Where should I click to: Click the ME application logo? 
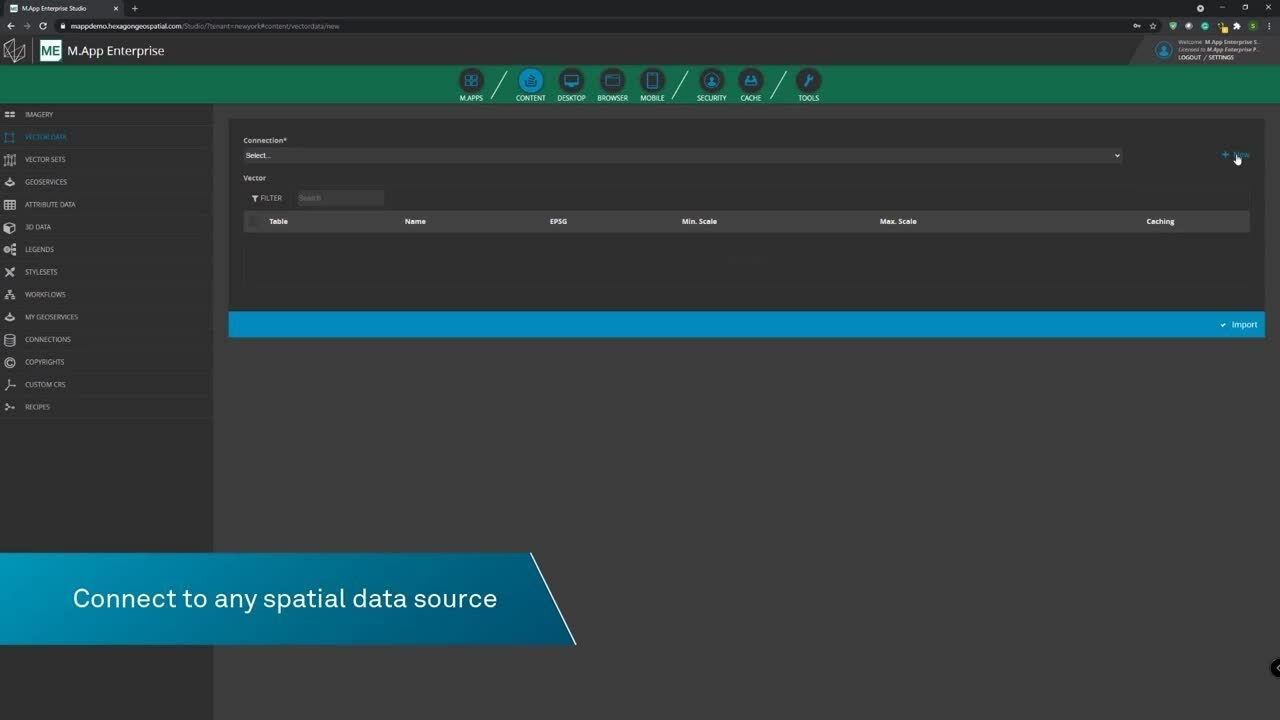50,51
